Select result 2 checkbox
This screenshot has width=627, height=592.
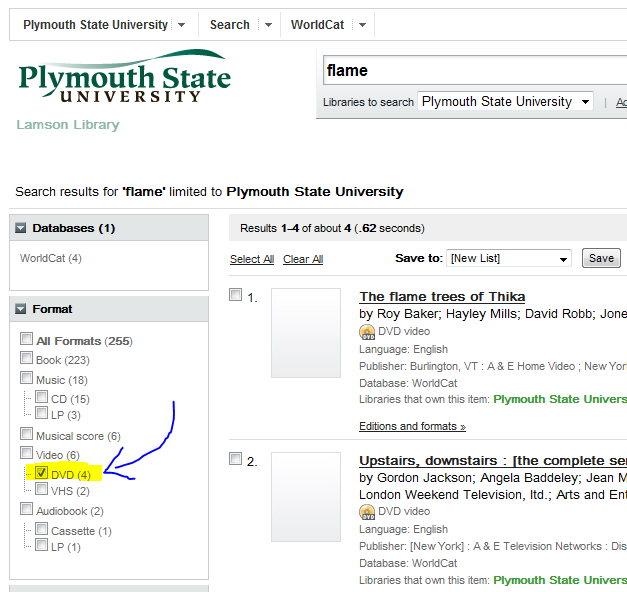click(236, 459)
